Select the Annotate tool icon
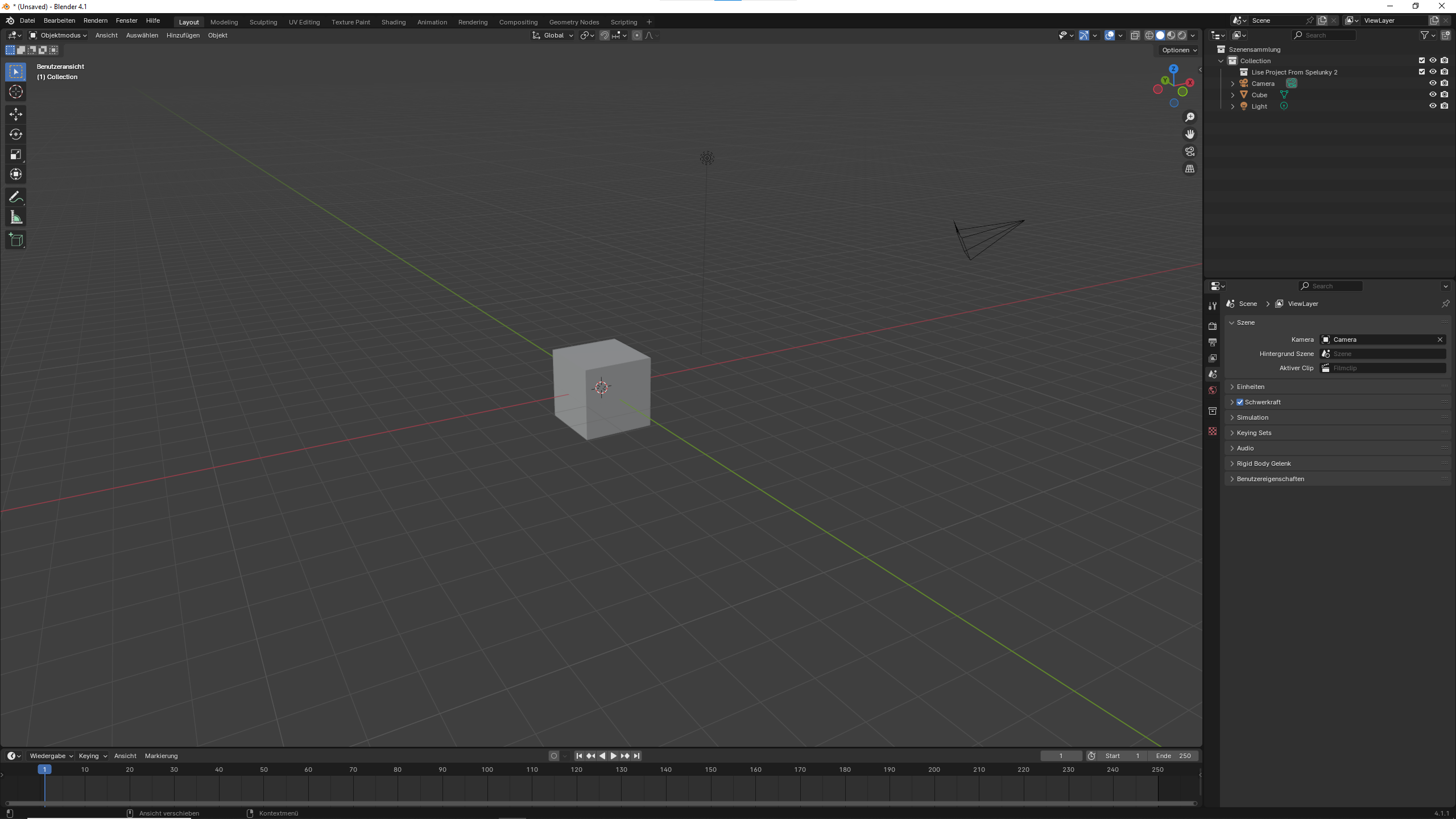The height and width of the screenshot is (819, 1456). [16, 196]
